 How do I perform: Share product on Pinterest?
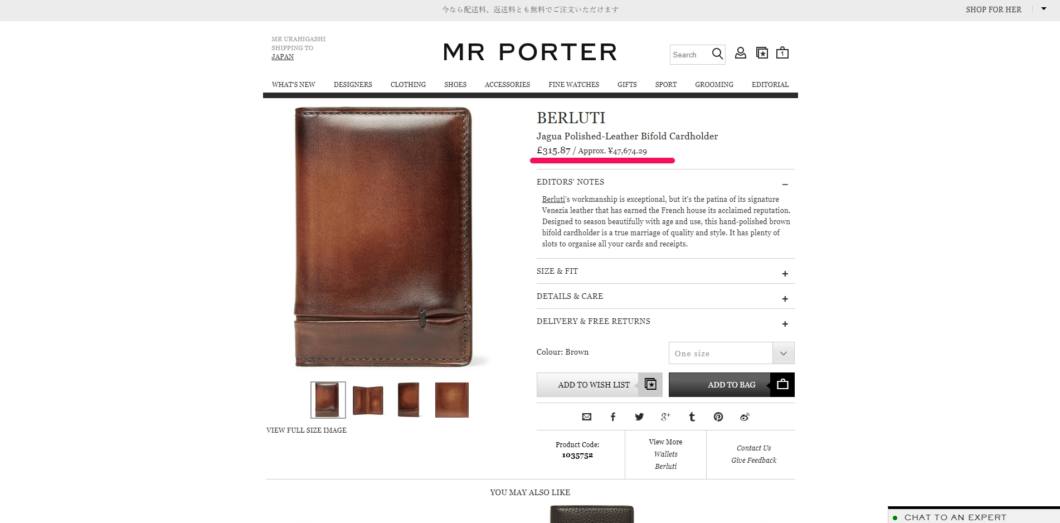[718, 417]
